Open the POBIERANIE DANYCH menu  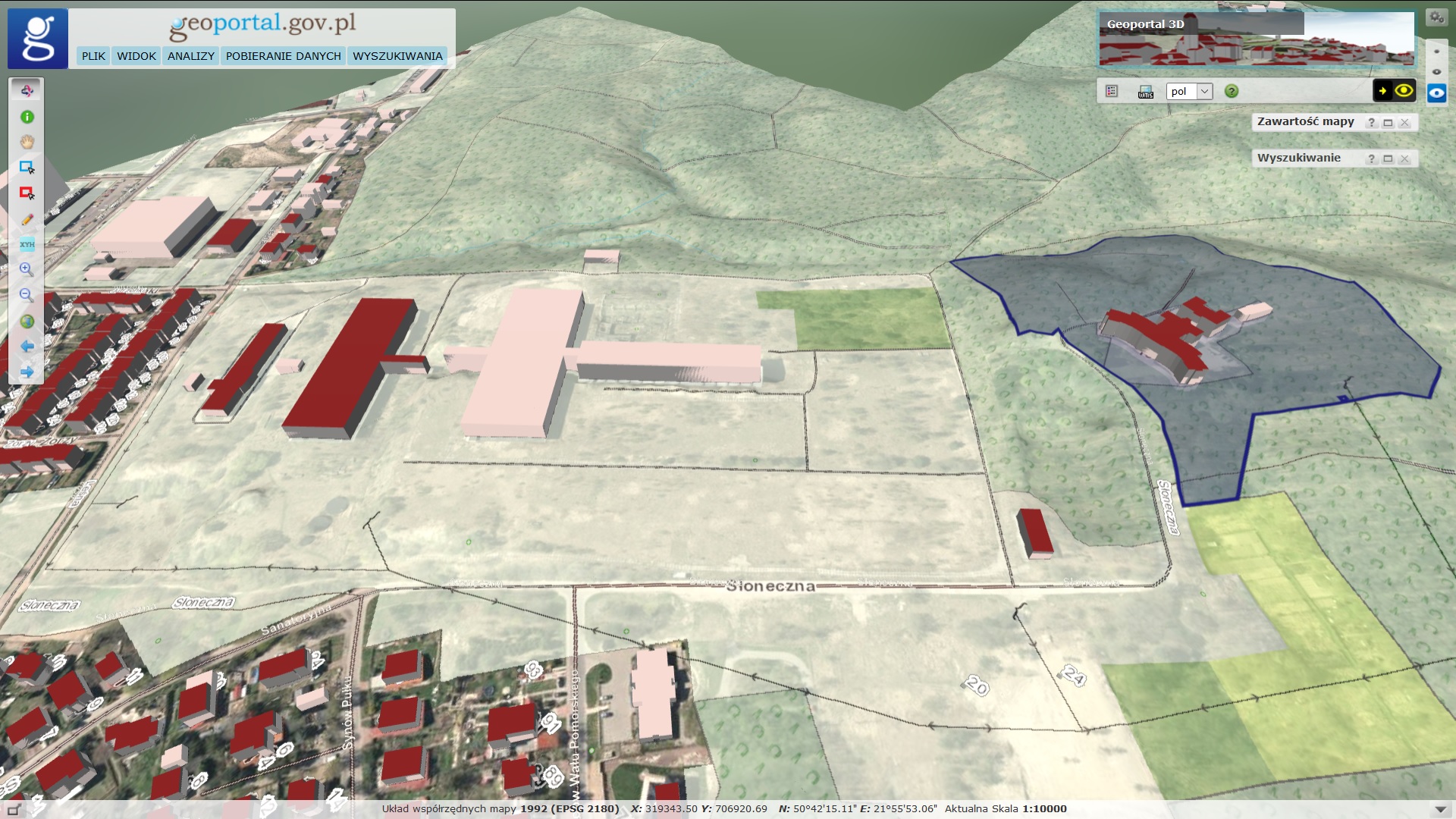pyautogui.click(x=284, y=56)
